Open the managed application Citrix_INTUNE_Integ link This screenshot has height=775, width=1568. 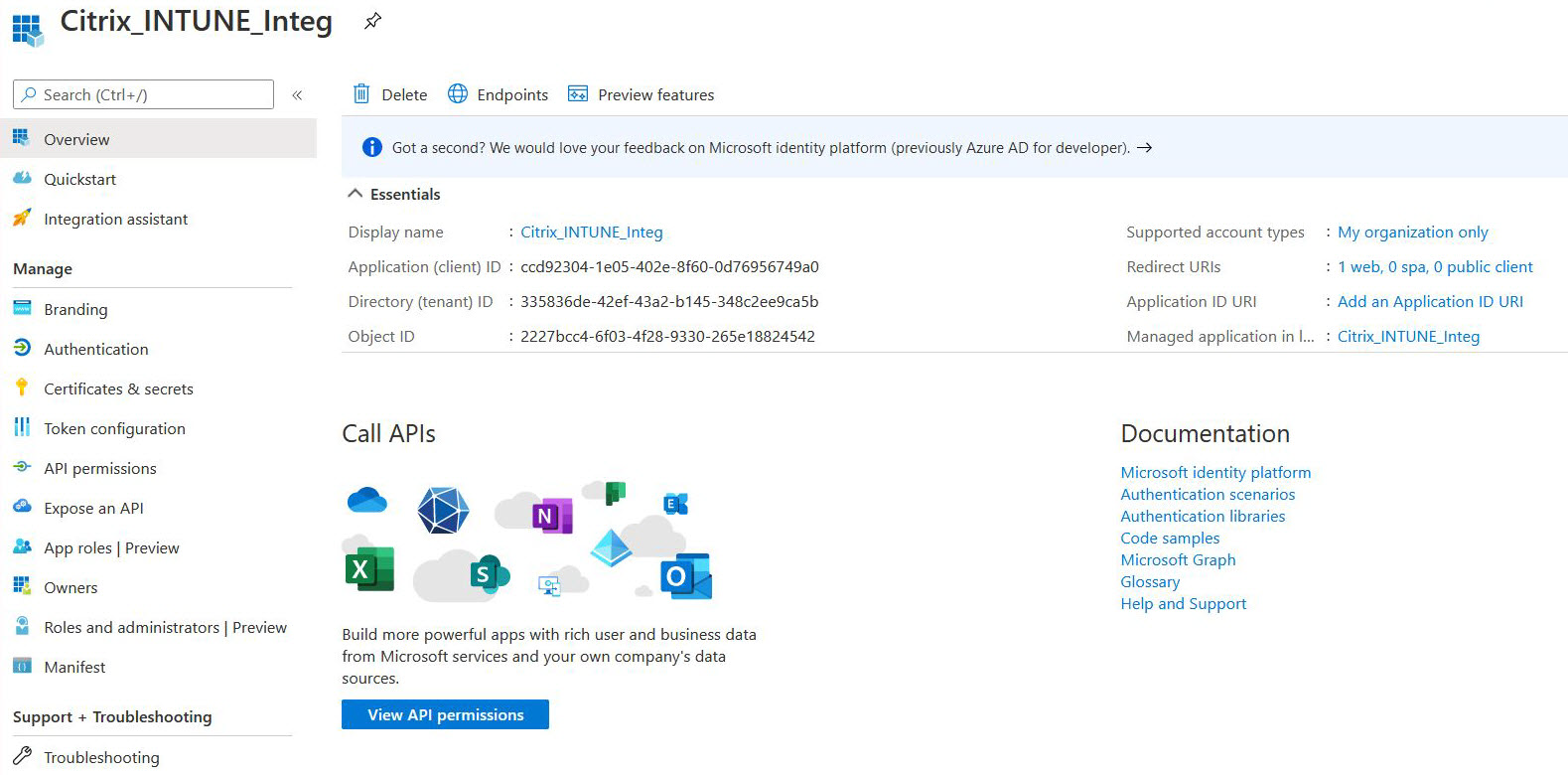[1408, 336]
